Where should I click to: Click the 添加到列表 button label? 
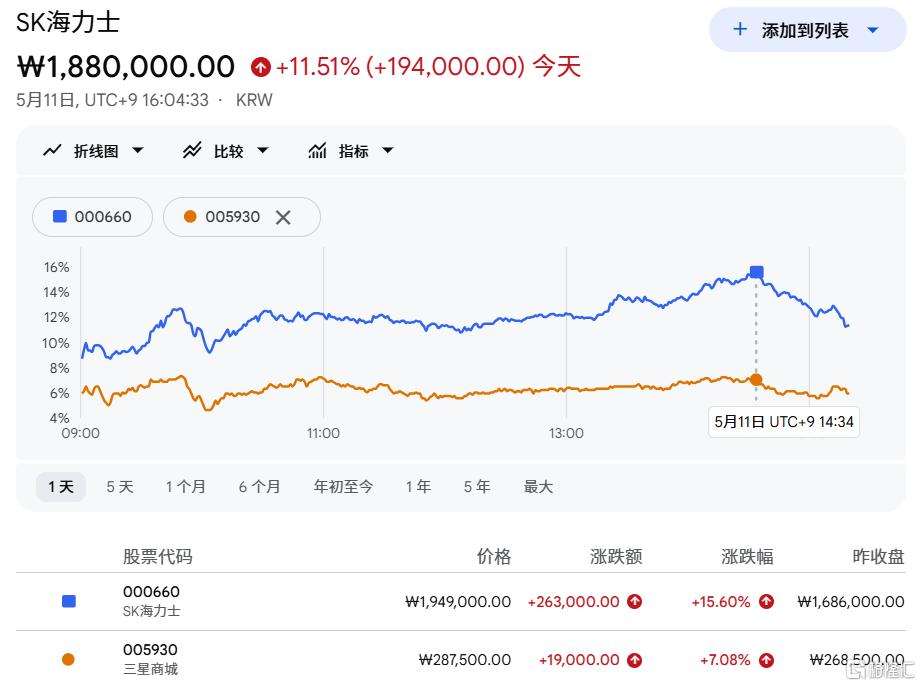[805, 30]
